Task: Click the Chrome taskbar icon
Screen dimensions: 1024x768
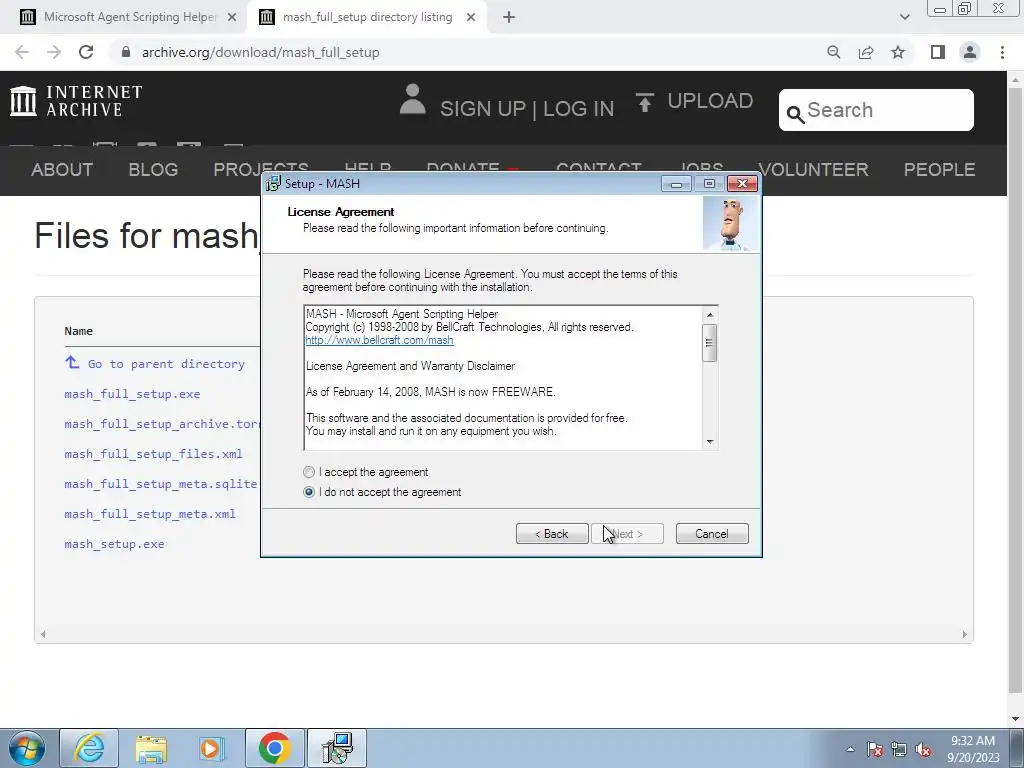Action: (274, 748)
